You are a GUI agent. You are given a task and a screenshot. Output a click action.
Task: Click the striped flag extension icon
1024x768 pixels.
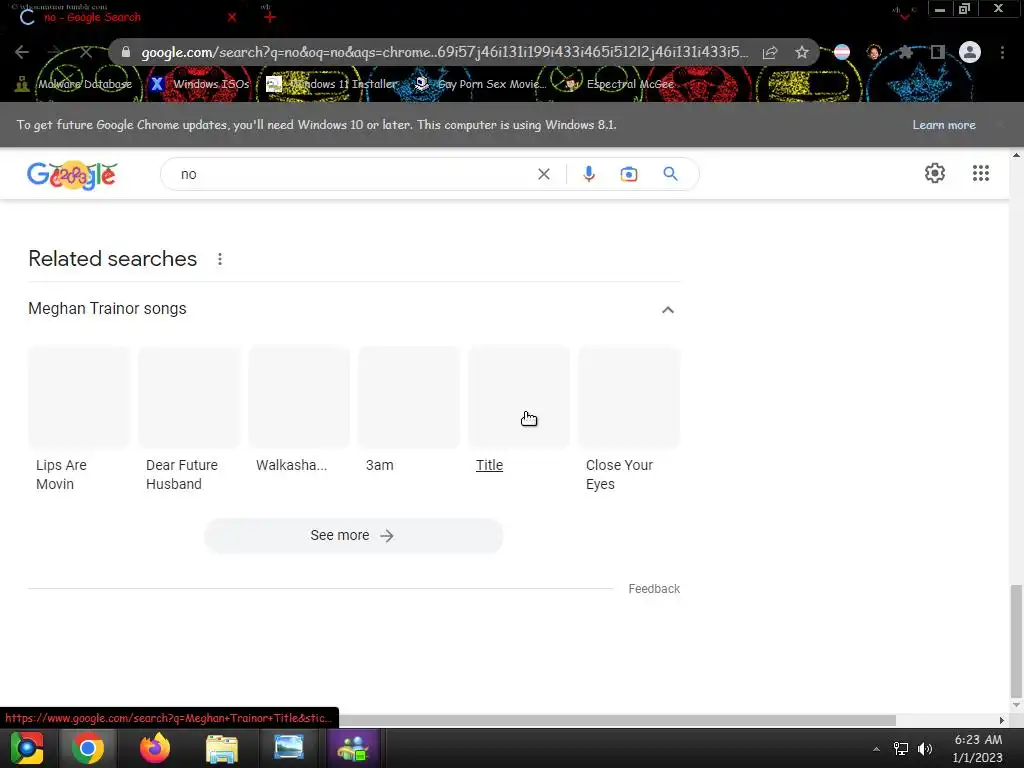tap(842, 52)
